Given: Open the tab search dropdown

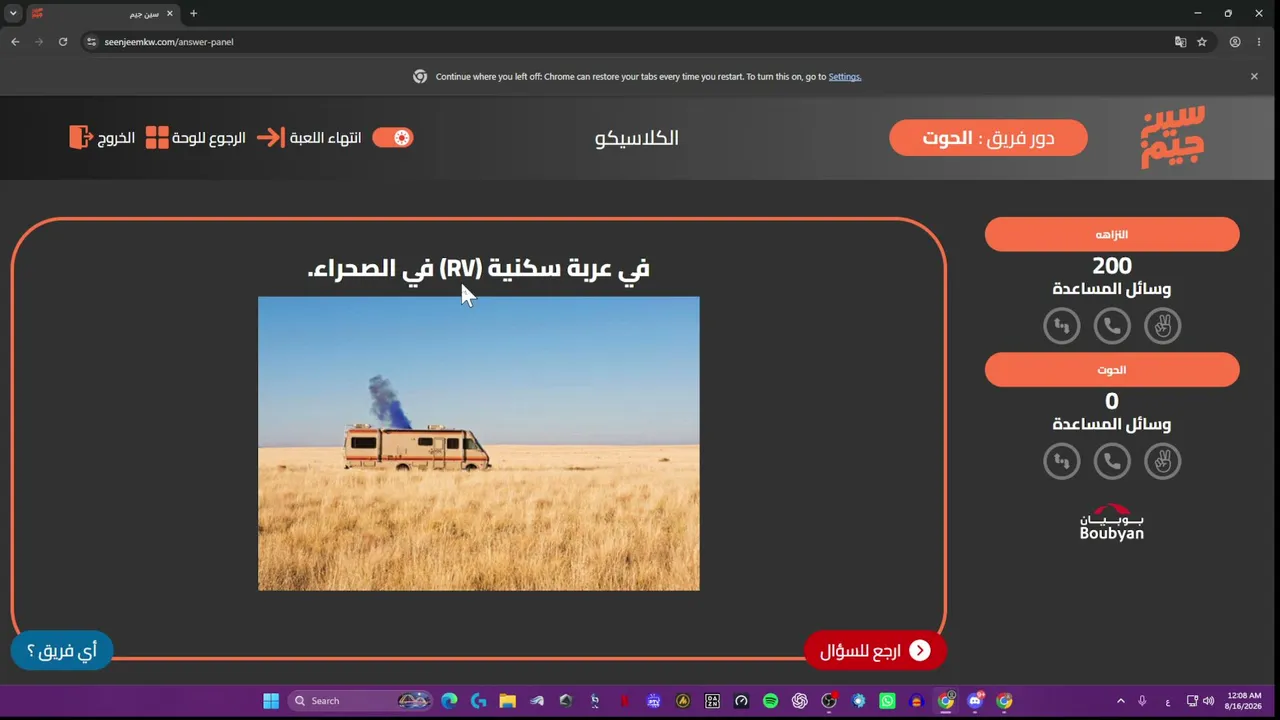Looking at the screenshot, I should click(x=13, y=14).
